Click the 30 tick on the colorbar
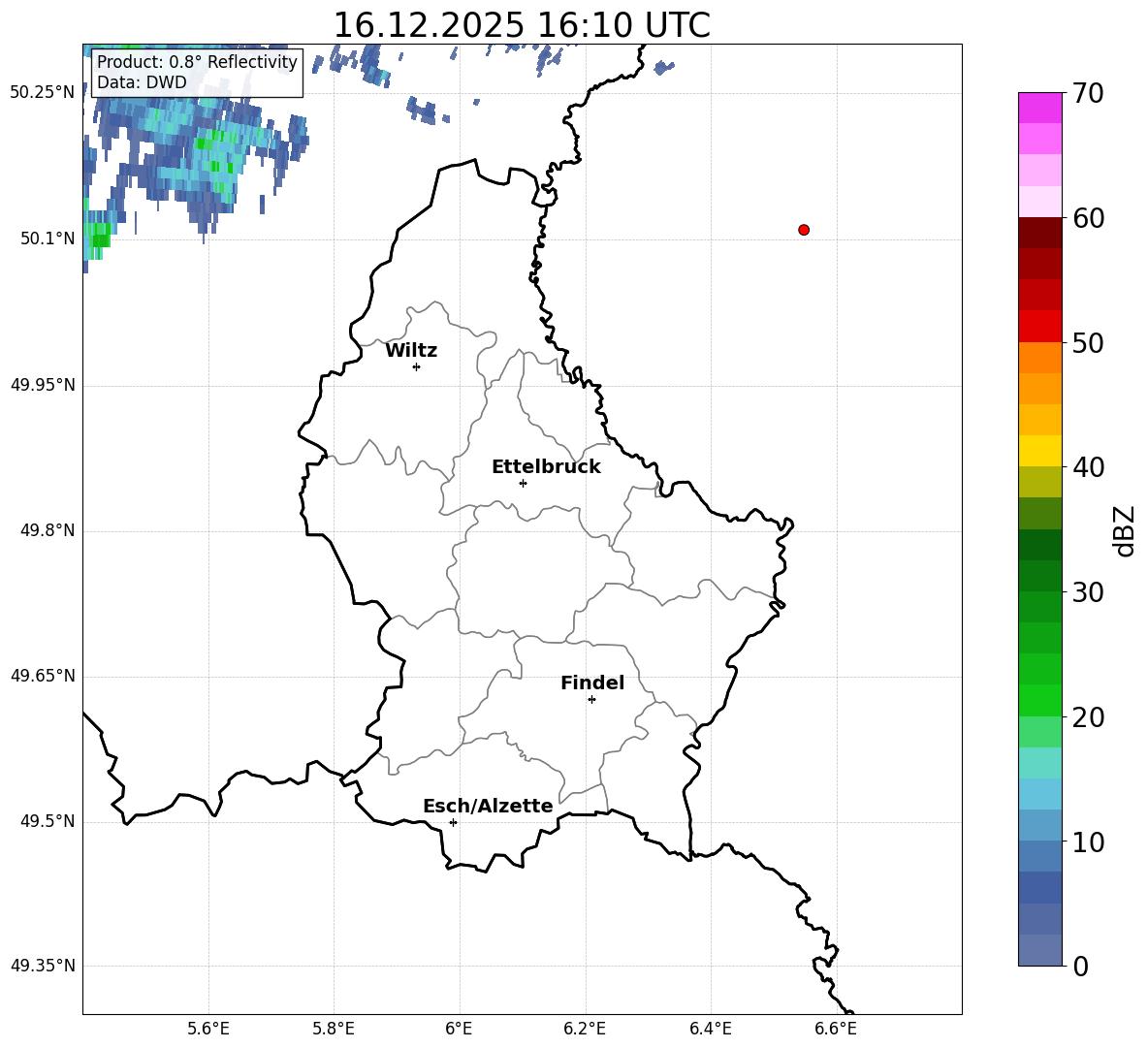This screenshot has width=1148, height=1048. 1087,592
